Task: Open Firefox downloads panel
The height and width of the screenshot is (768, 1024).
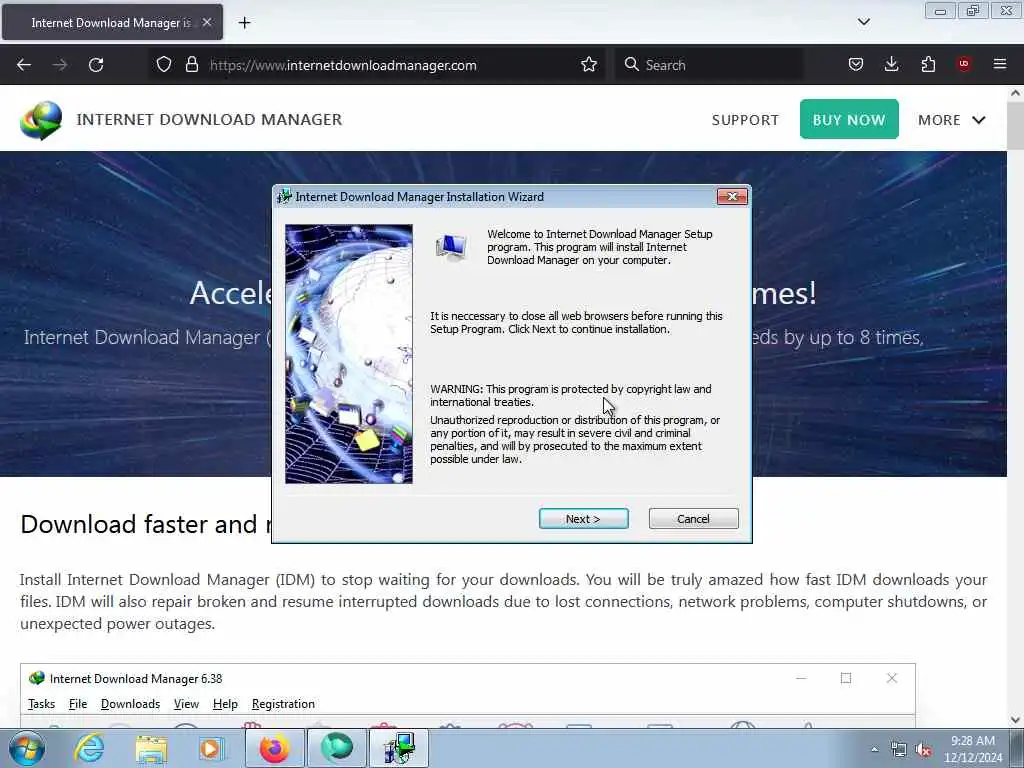Action: pos(891,64)
